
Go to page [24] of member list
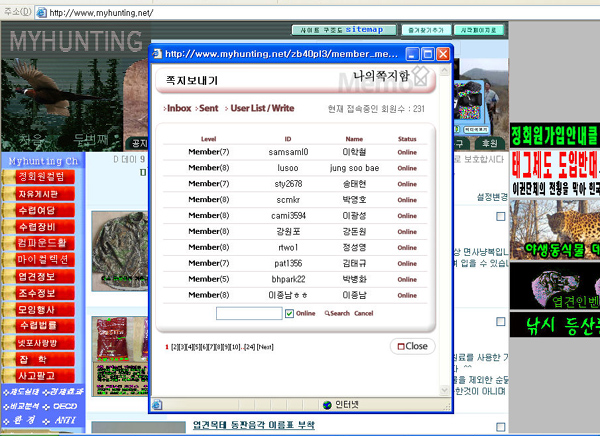[x=248, y=347]
